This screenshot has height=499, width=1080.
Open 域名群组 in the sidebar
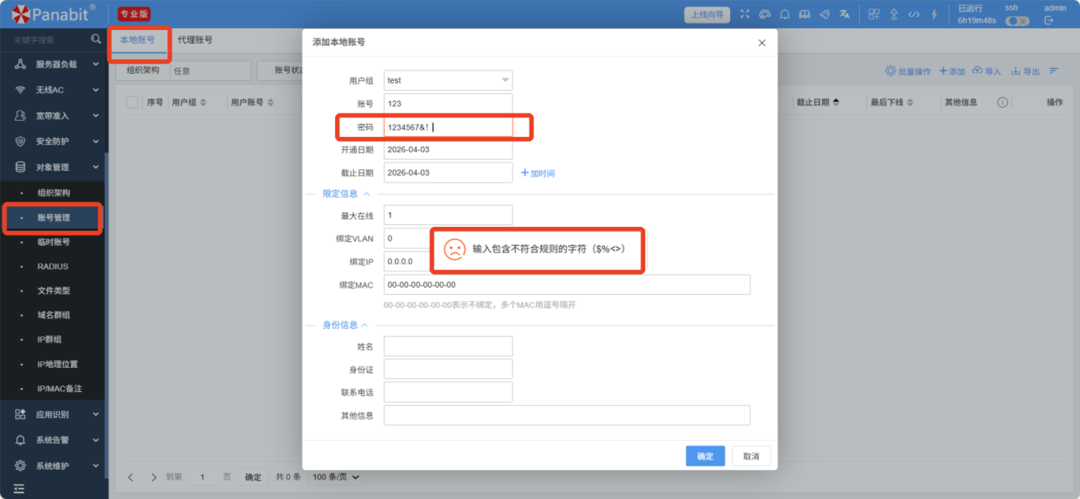[54, 315]
